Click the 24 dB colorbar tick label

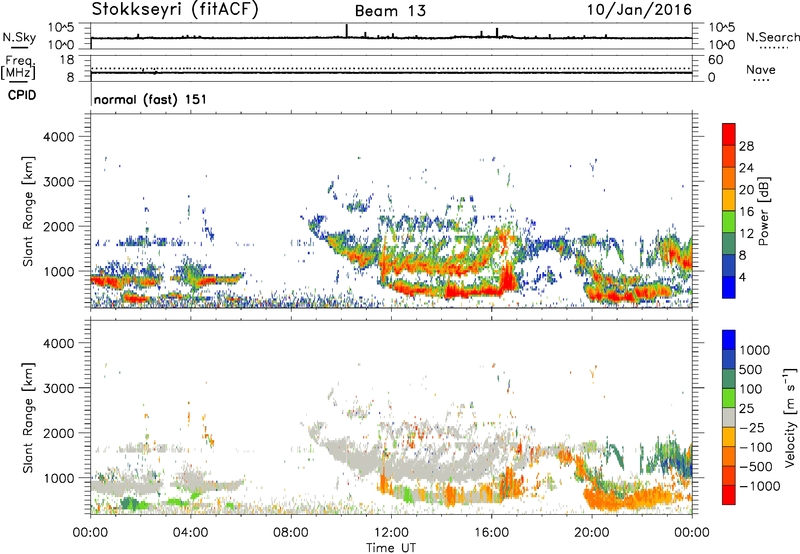click(746, 168)
